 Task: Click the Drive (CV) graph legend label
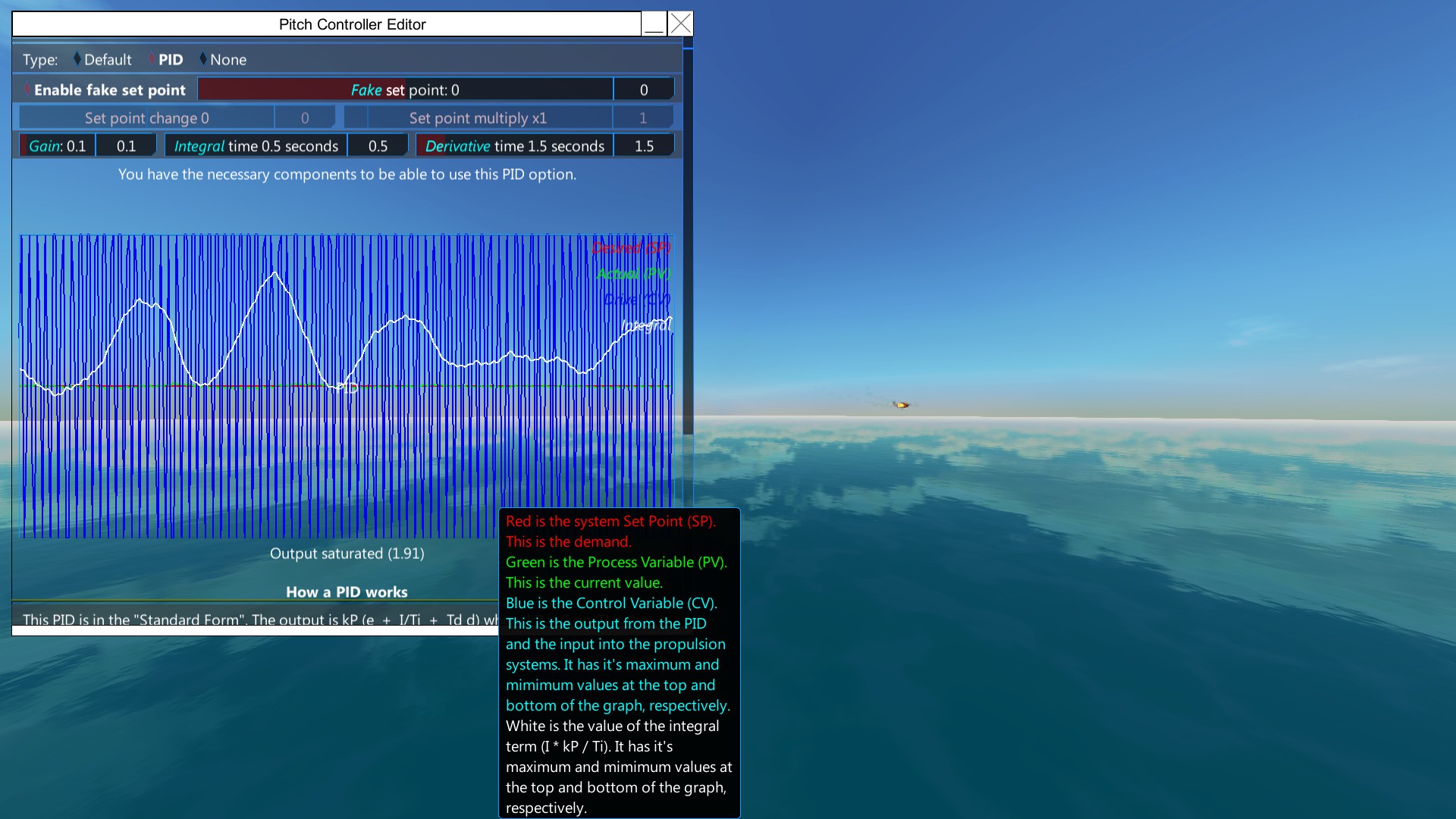click(x=637, y=300)
